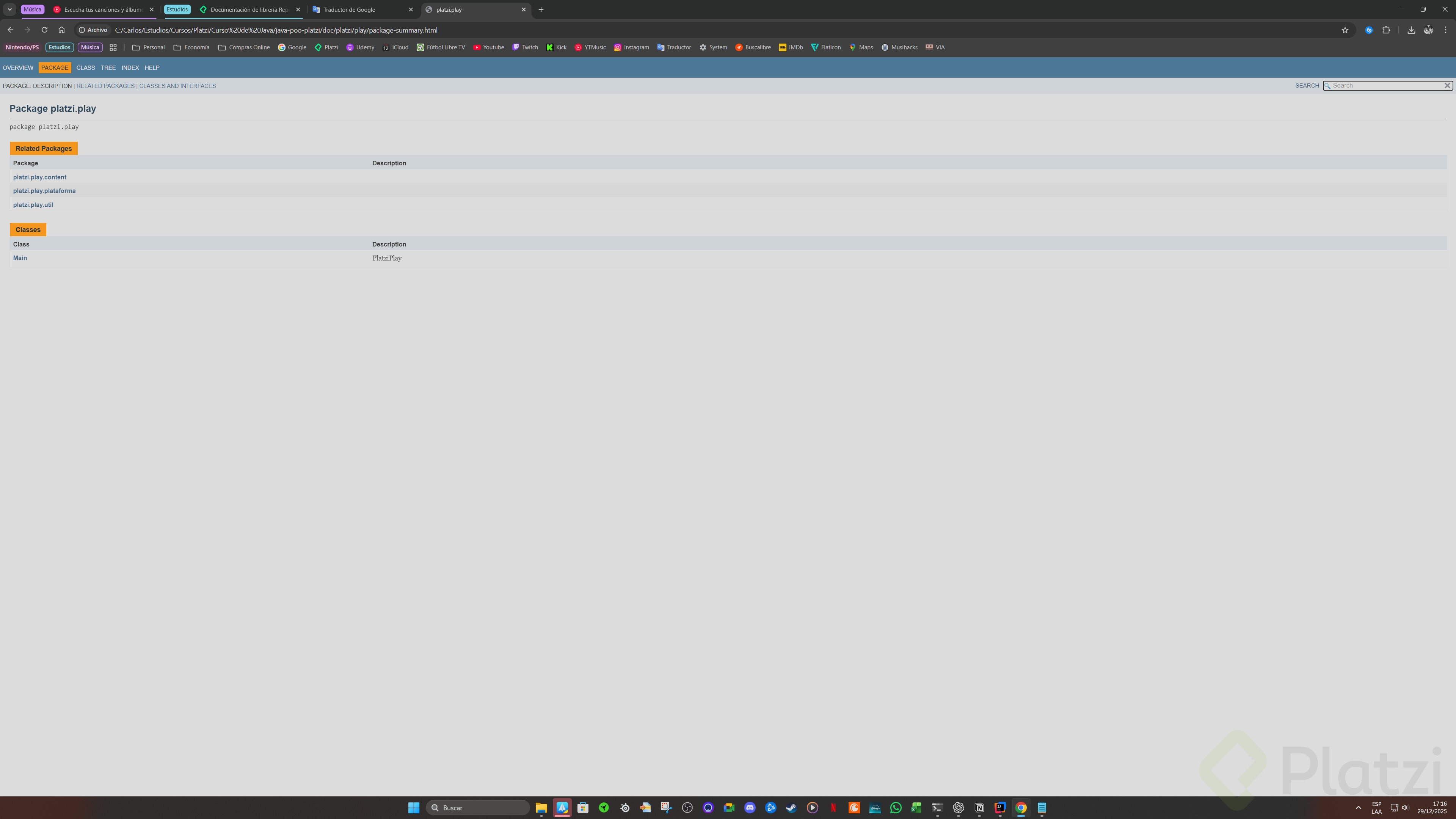Open WhatsApp from the taskbar
The image size is (1456, 819).
[895, 808]
